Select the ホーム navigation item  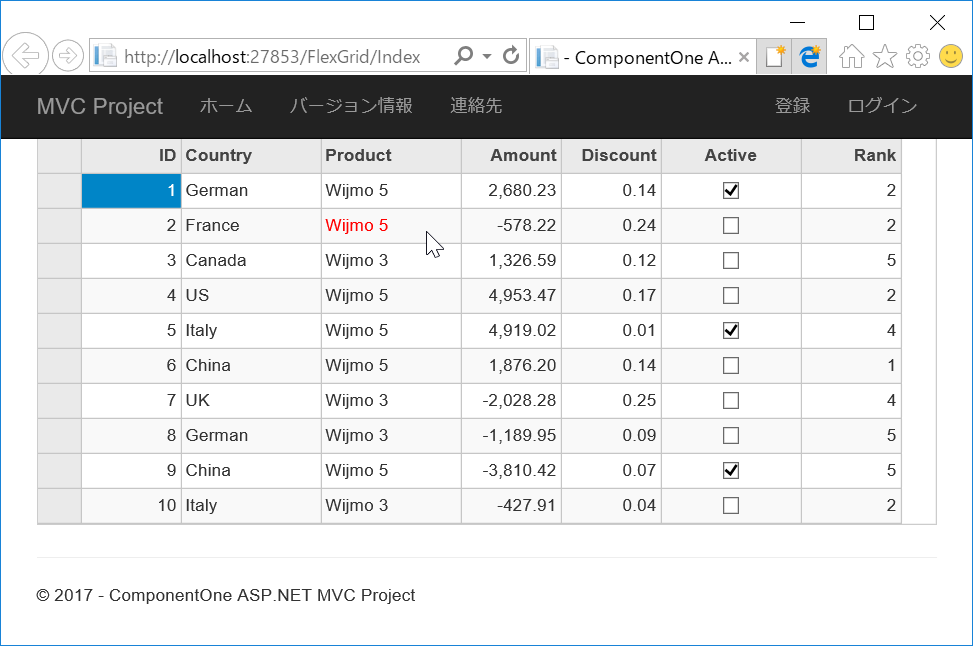pos(226,105)
